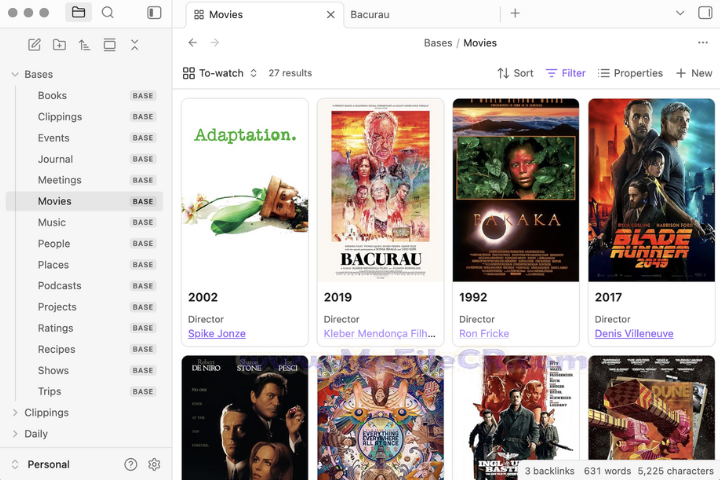Navigate back with left arrow
Image resolution: width=720 pixels, height=480 pixels.
[192, 43]
